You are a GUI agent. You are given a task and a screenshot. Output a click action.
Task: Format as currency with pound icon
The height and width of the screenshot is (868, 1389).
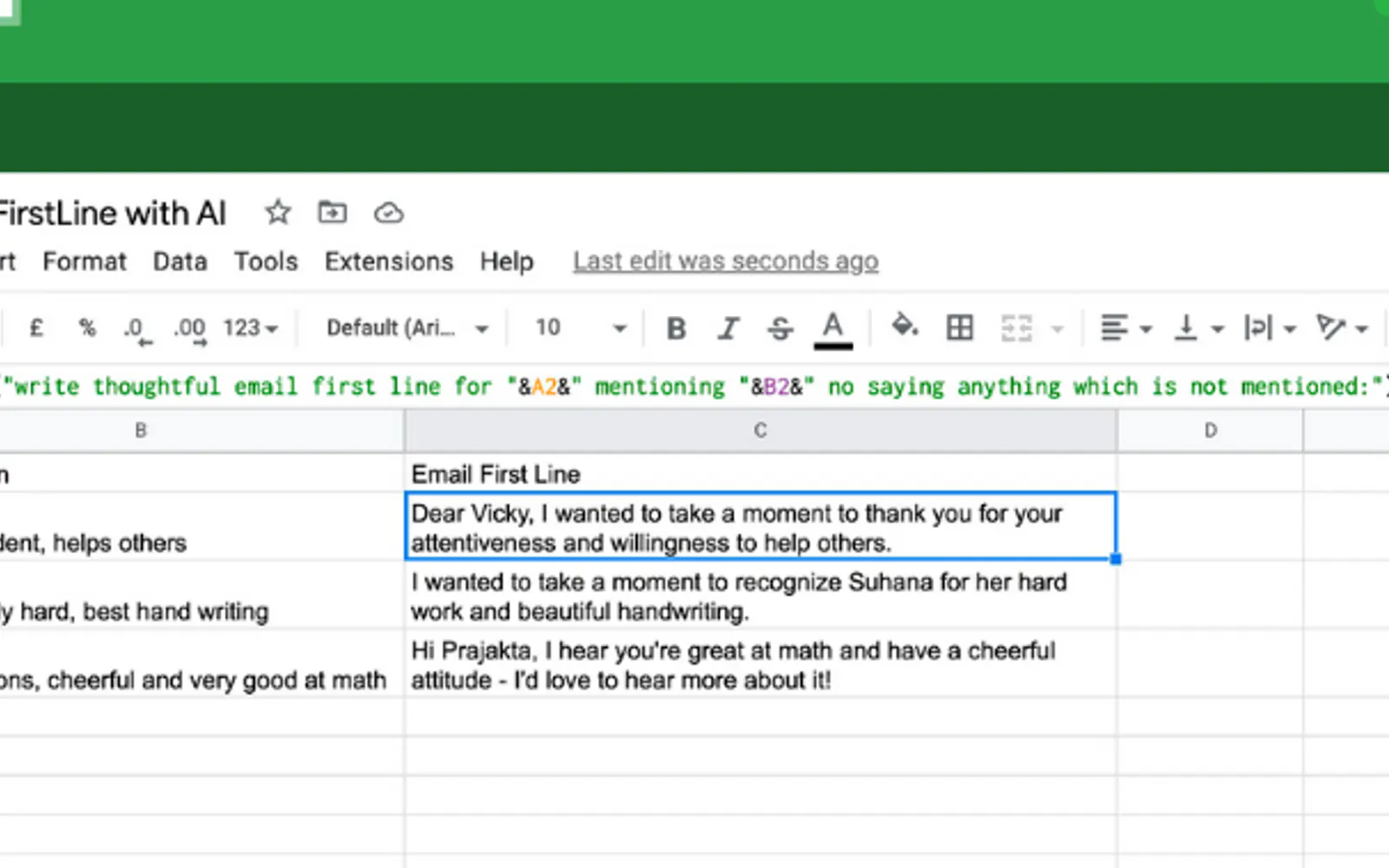(x=36, y=328)
